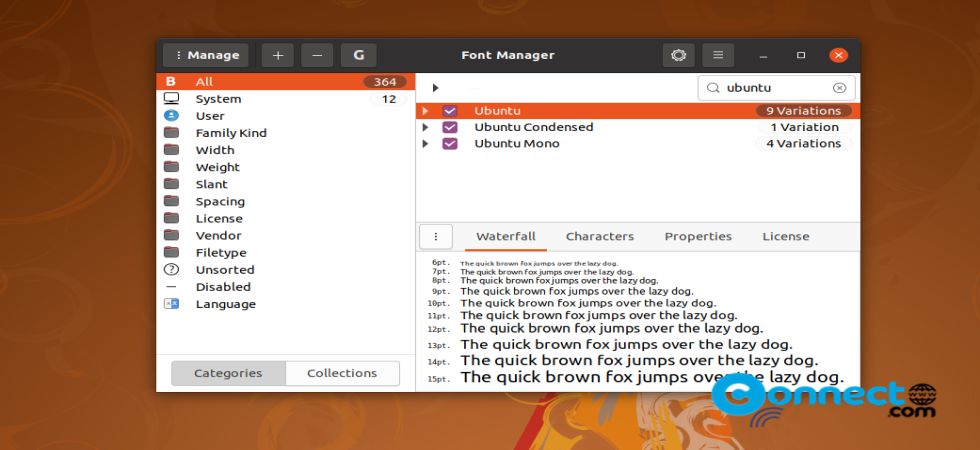Select the Ubuntu Condensed font name
Screen dimensions: 980x450
point(534,127)
